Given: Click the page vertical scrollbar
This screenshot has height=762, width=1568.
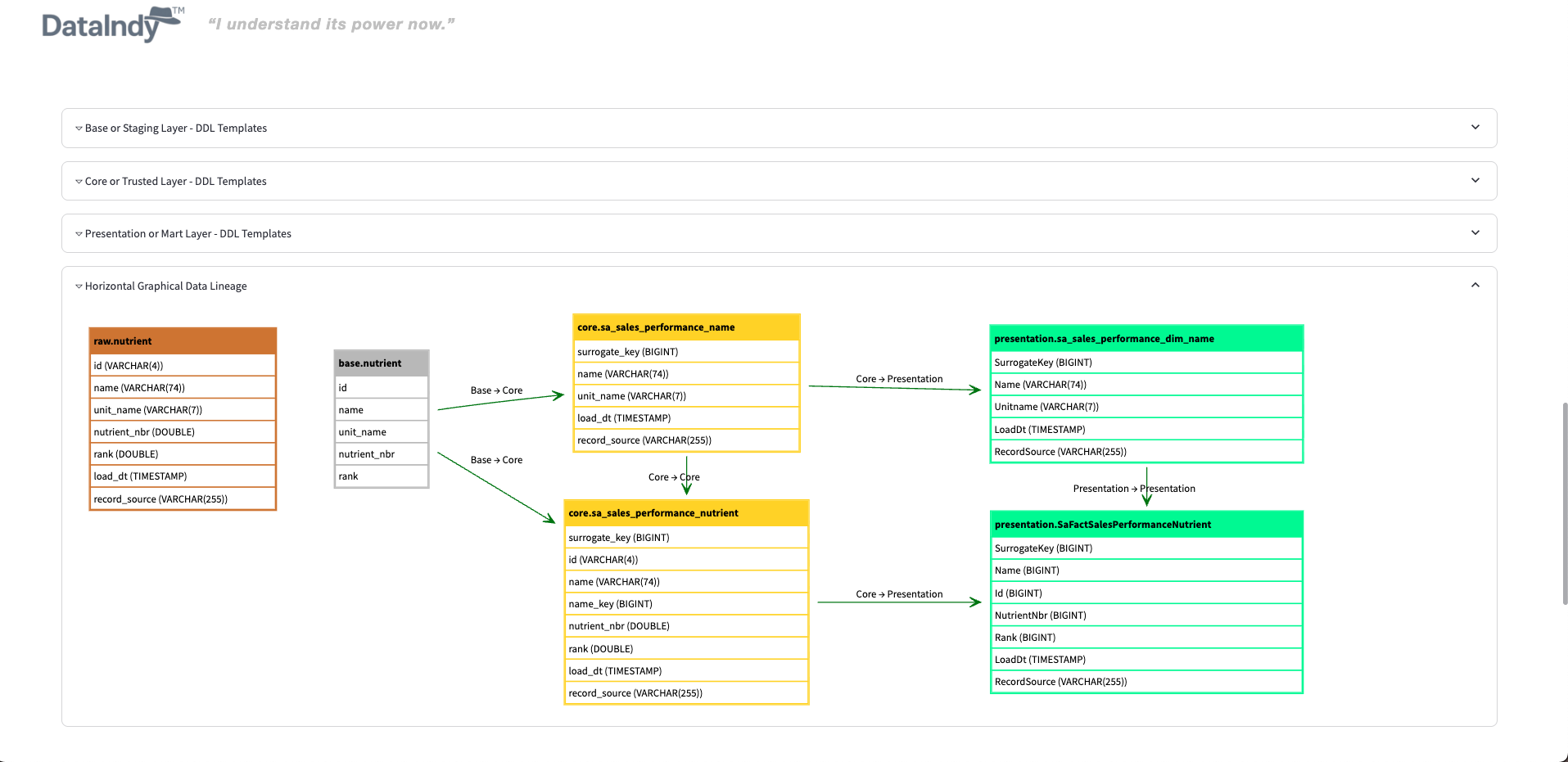Looking at the screenshot, I should coord(1564,503).
